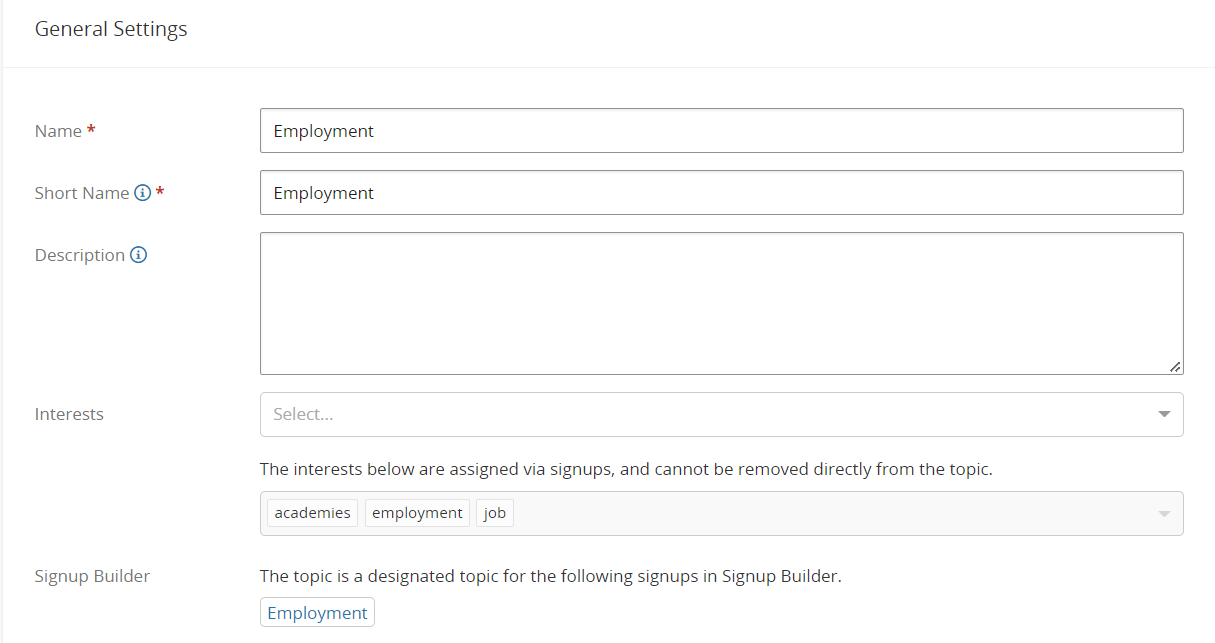Click the Description box resize handle
This screenshot has width=1215, height=643.
[1175, 367]
